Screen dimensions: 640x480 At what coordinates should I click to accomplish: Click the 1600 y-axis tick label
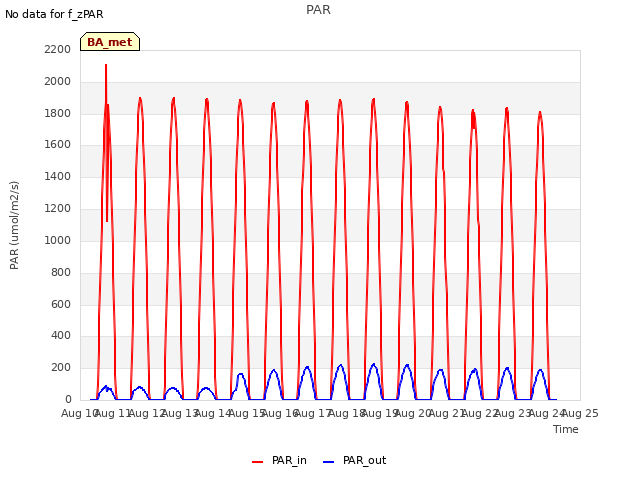(x=58, y=144)
